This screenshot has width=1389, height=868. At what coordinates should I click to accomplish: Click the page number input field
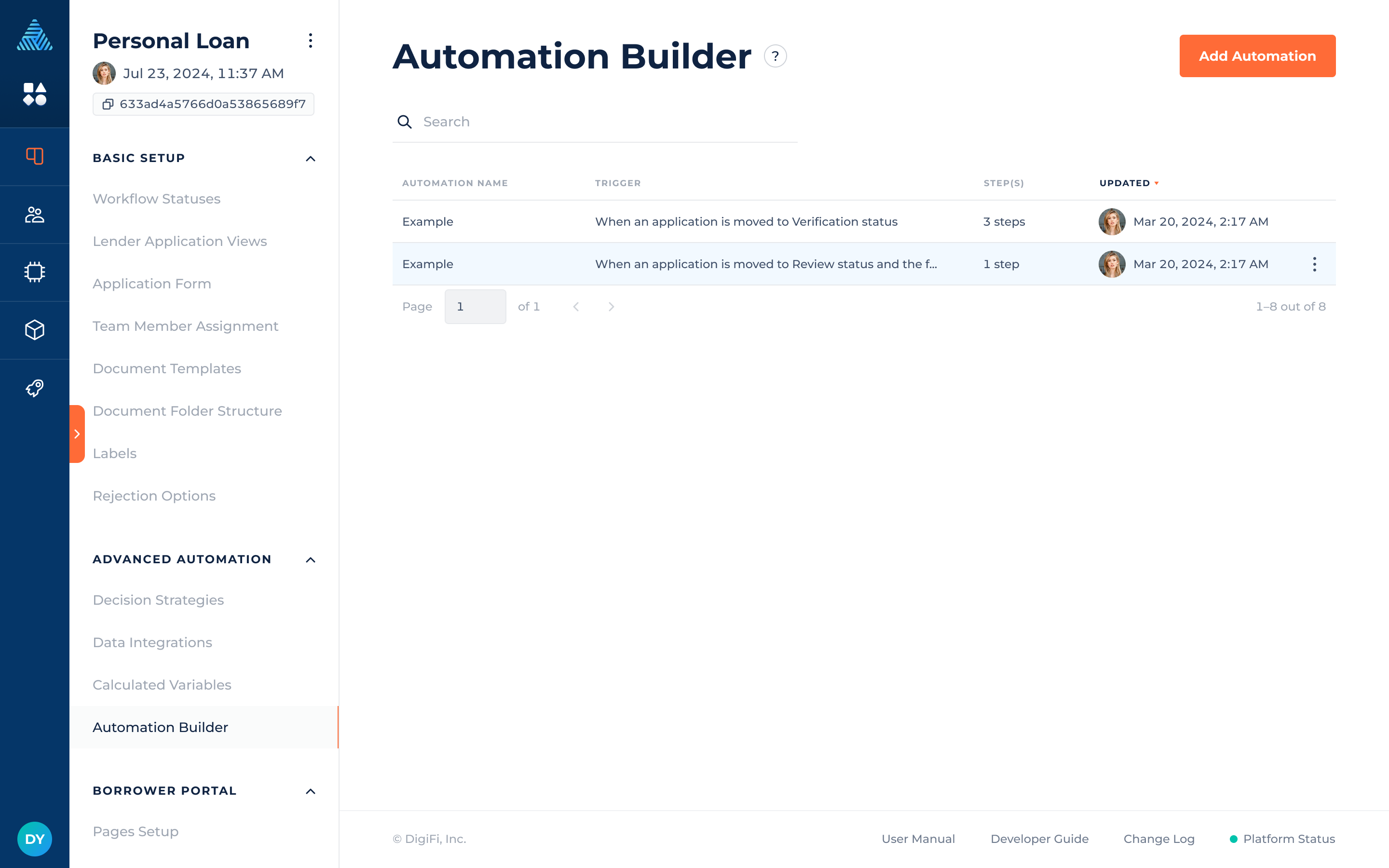click(475, 306)
